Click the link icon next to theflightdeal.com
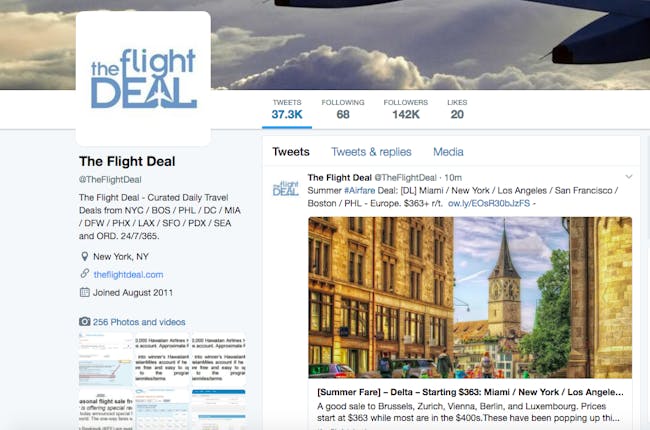Image resolution: width=650 pixels, height=430 pixels. [85, 274]
